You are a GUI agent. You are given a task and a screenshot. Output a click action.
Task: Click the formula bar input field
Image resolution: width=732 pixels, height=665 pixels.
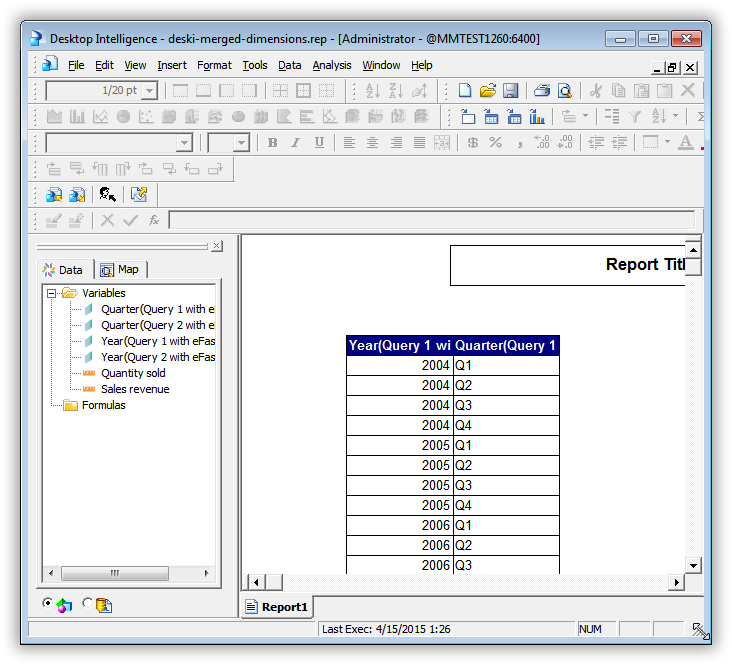click(x=432, y=220)
